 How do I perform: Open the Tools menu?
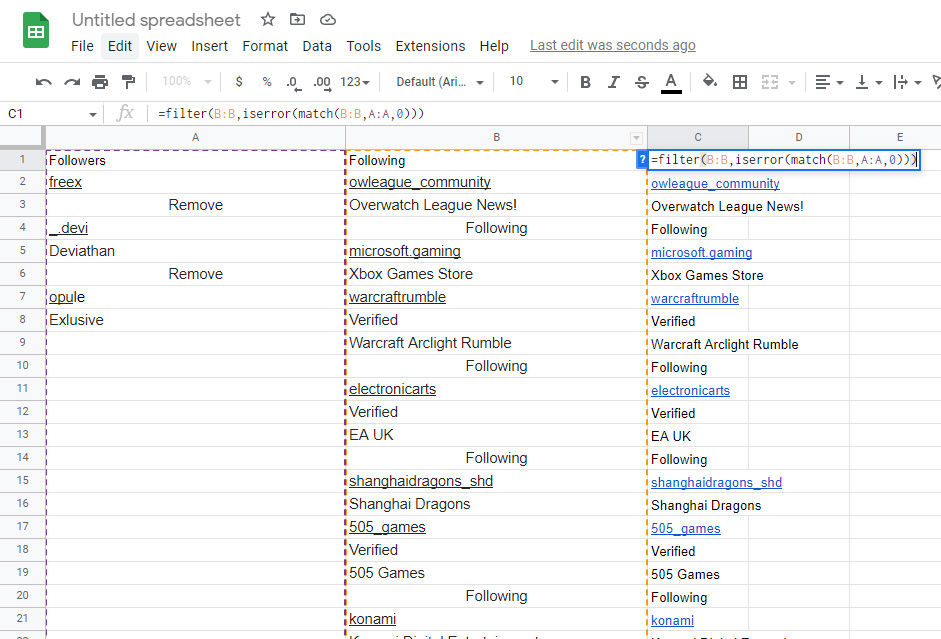tap(364, 46)
